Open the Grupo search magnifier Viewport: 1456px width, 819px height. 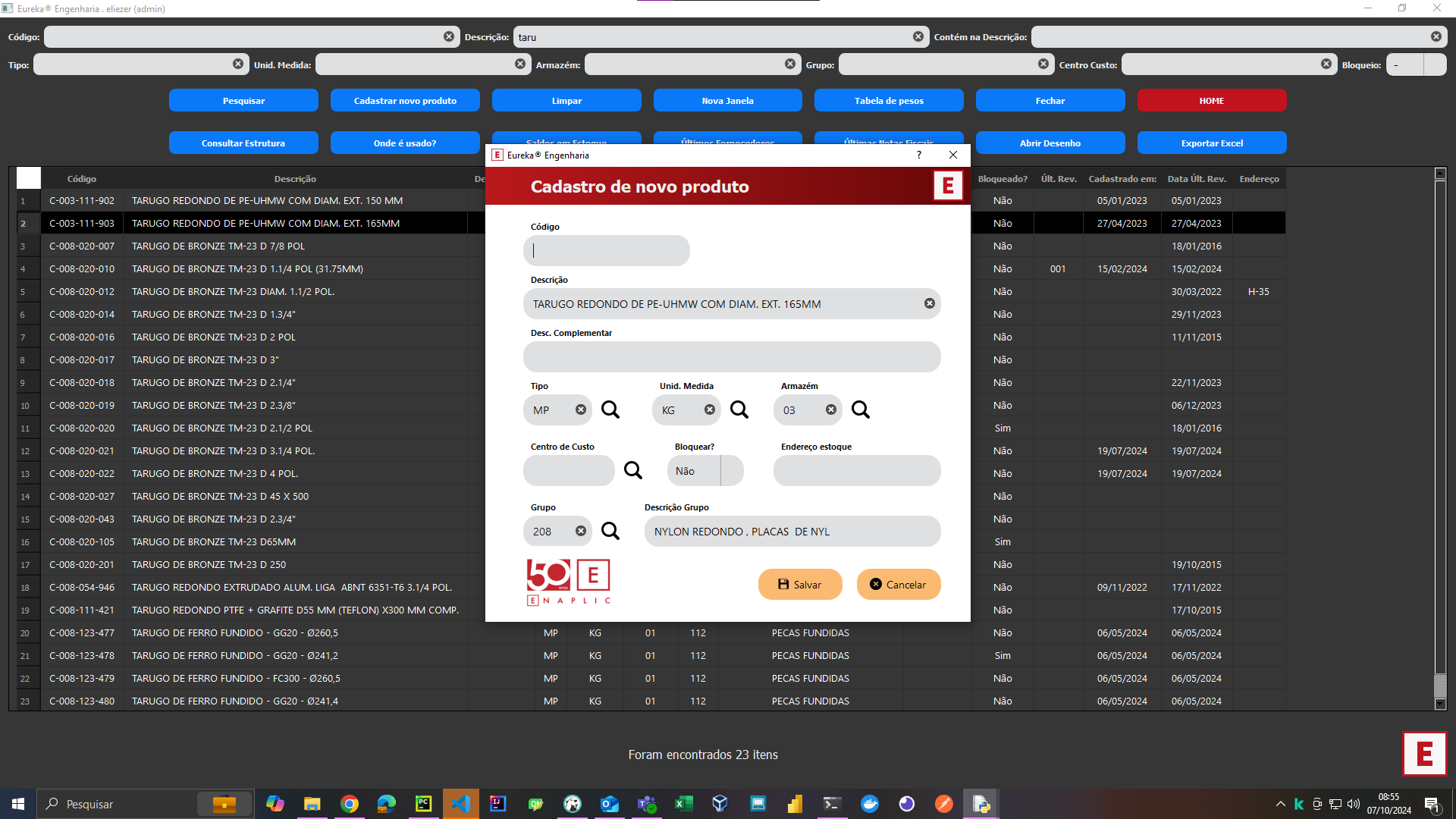[610, 532]
